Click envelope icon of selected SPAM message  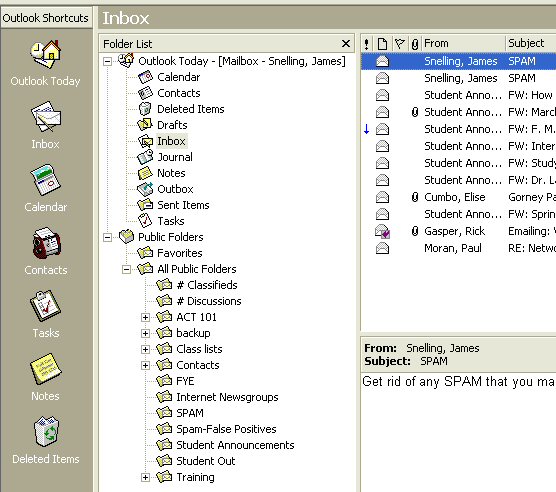pyautogui.click(x=382, y=61)
